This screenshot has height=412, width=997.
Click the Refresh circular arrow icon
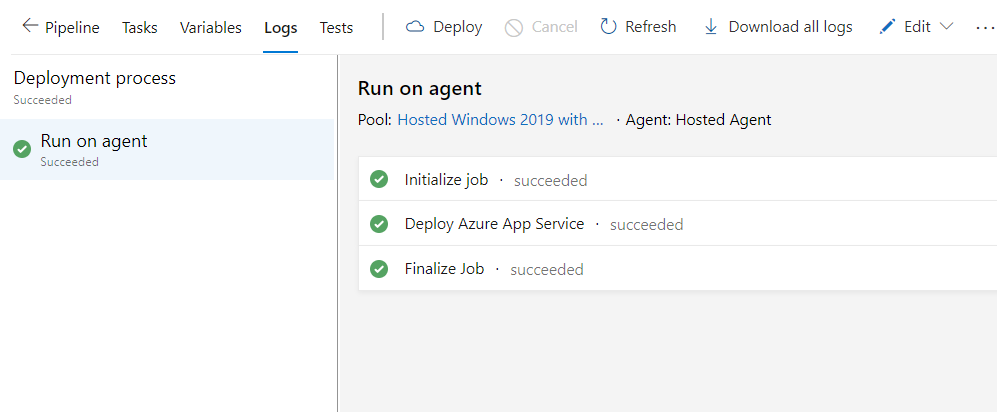tap(608, 27)
